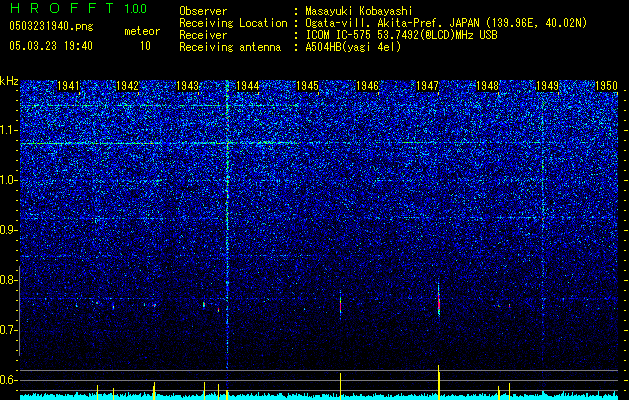Select the ICOM IC-575 53.7492 MHz USB text

[401, 35]
